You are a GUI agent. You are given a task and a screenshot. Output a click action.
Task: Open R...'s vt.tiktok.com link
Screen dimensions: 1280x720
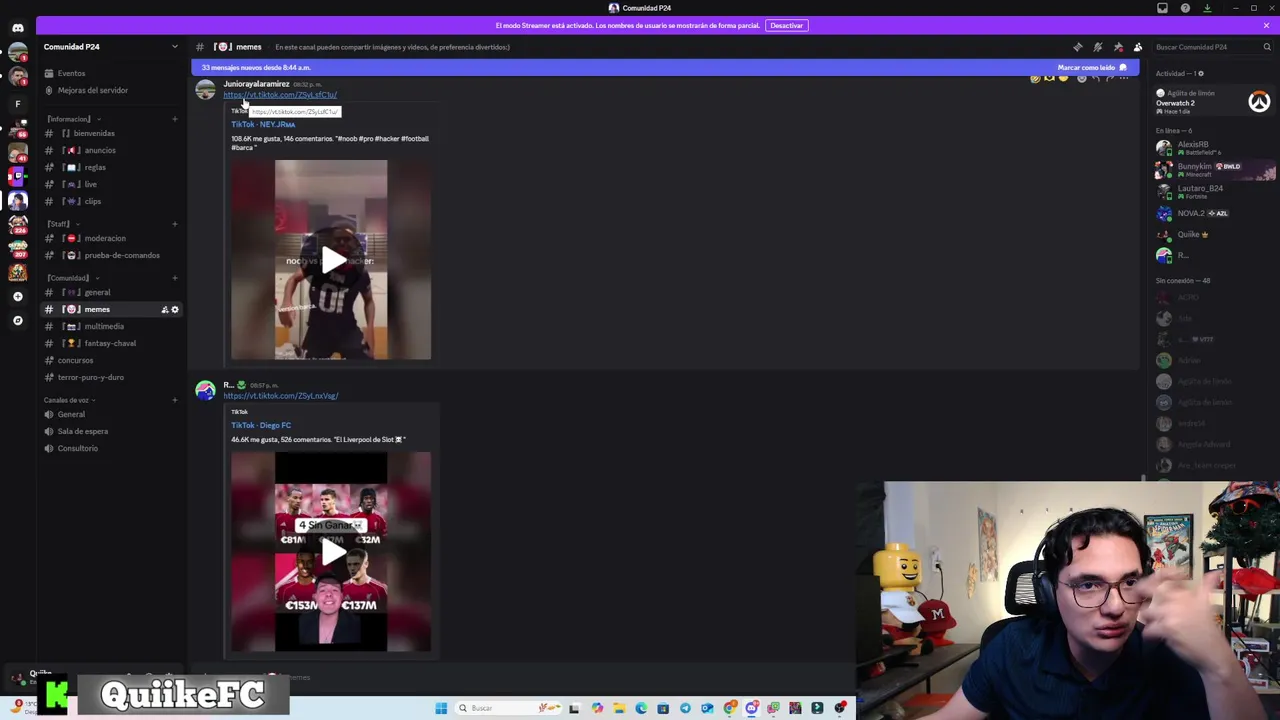point(280,396)
